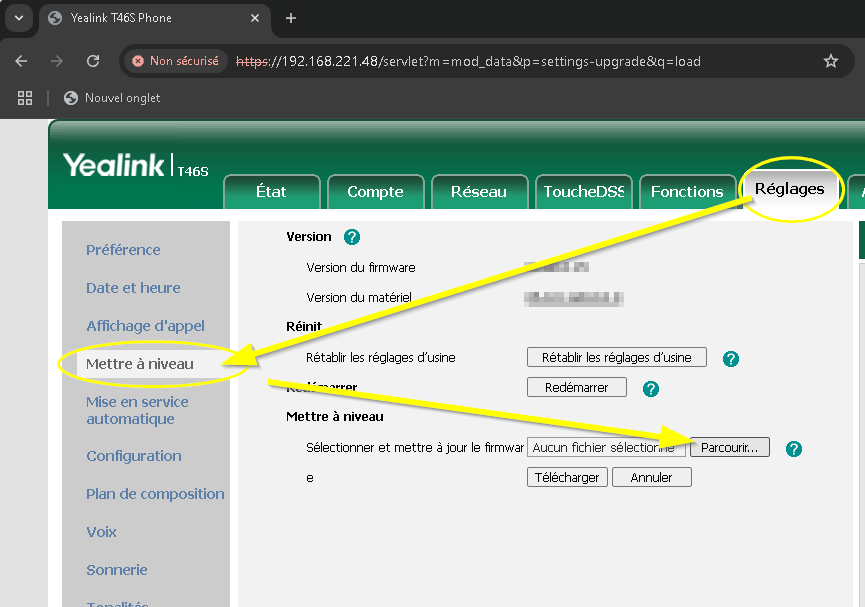Switch to the Compte tab
This screenshot has width=865, height=607.
(375, 192)
